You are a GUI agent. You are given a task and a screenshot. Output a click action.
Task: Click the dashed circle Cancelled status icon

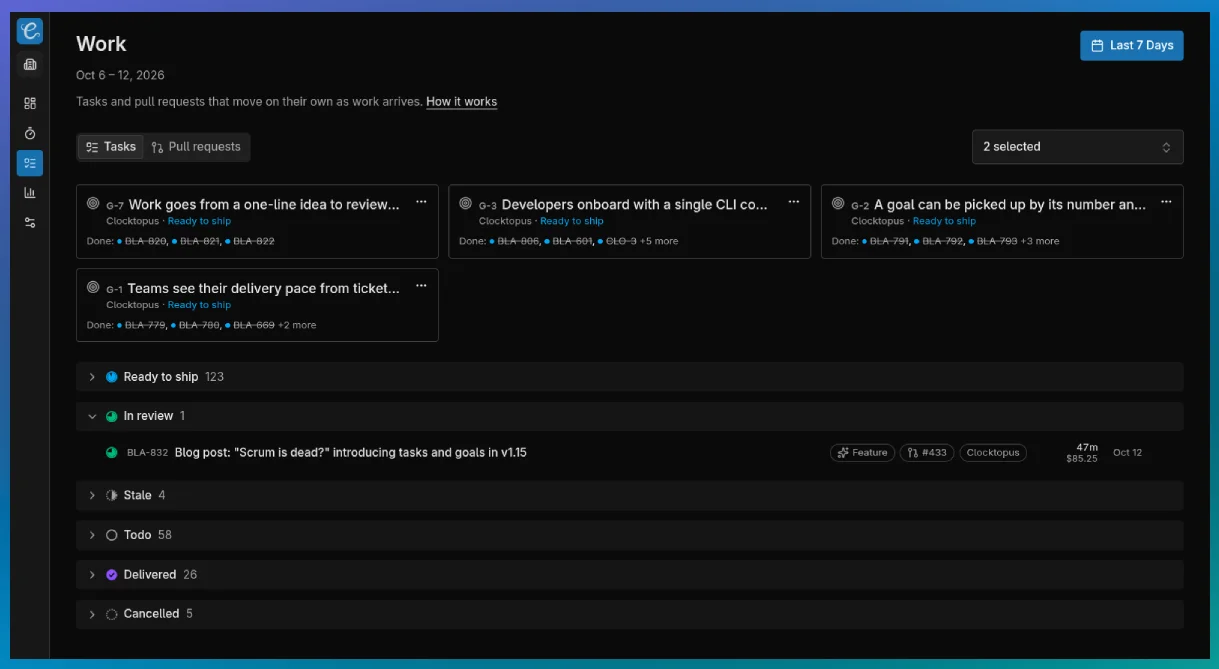(x=112, y=614)
